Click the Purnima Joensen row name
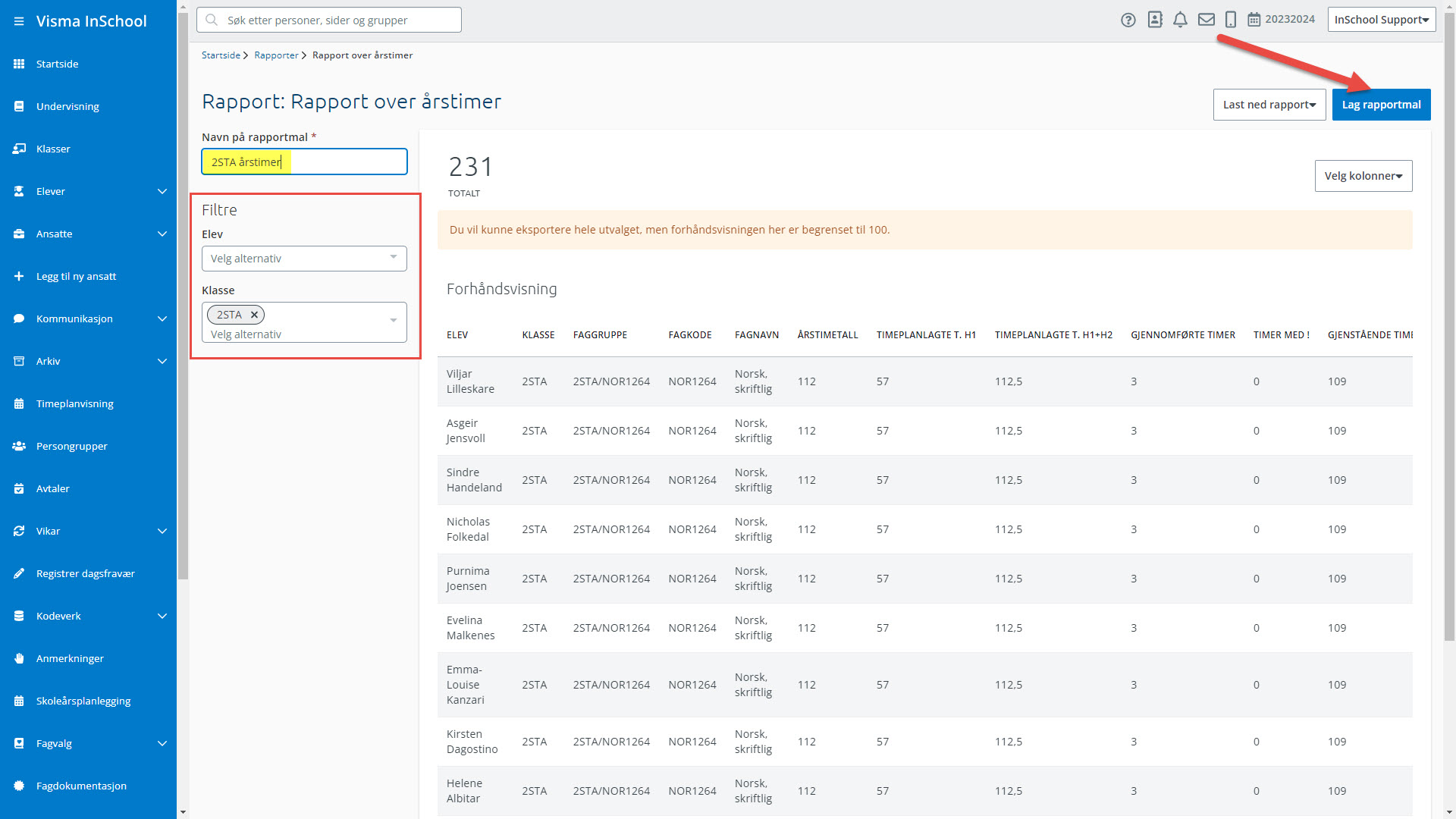This screenshot has width=1456, height=819. click(x=468, y=579)
